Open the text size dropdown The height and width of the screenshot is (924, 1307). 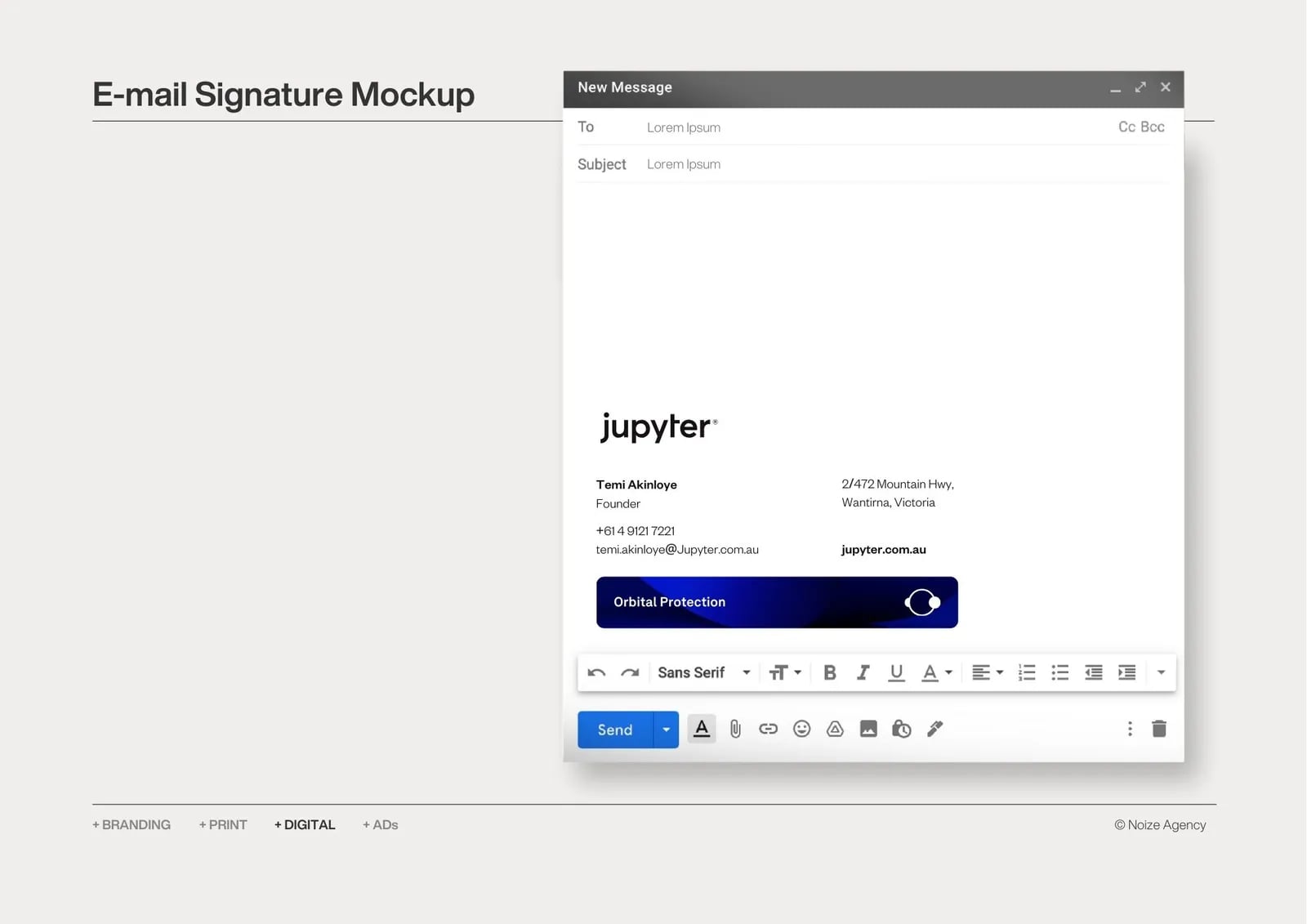785,672
